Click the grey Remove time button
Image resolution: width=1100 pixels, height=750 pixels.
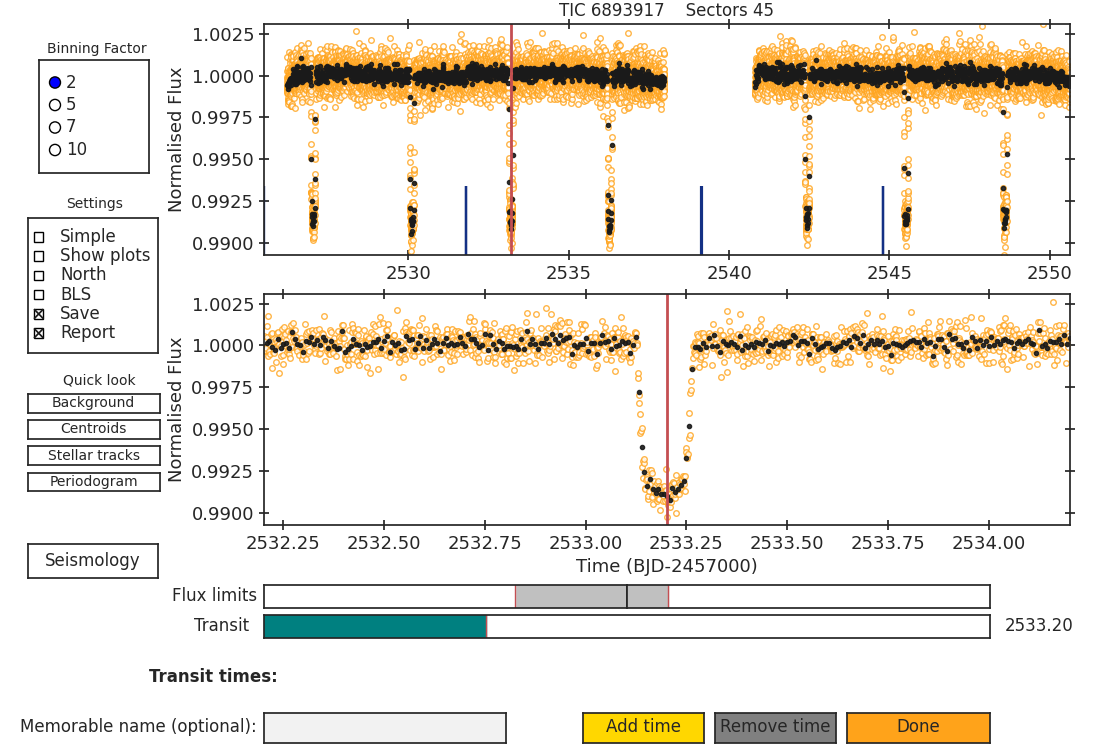coord(775,727)
